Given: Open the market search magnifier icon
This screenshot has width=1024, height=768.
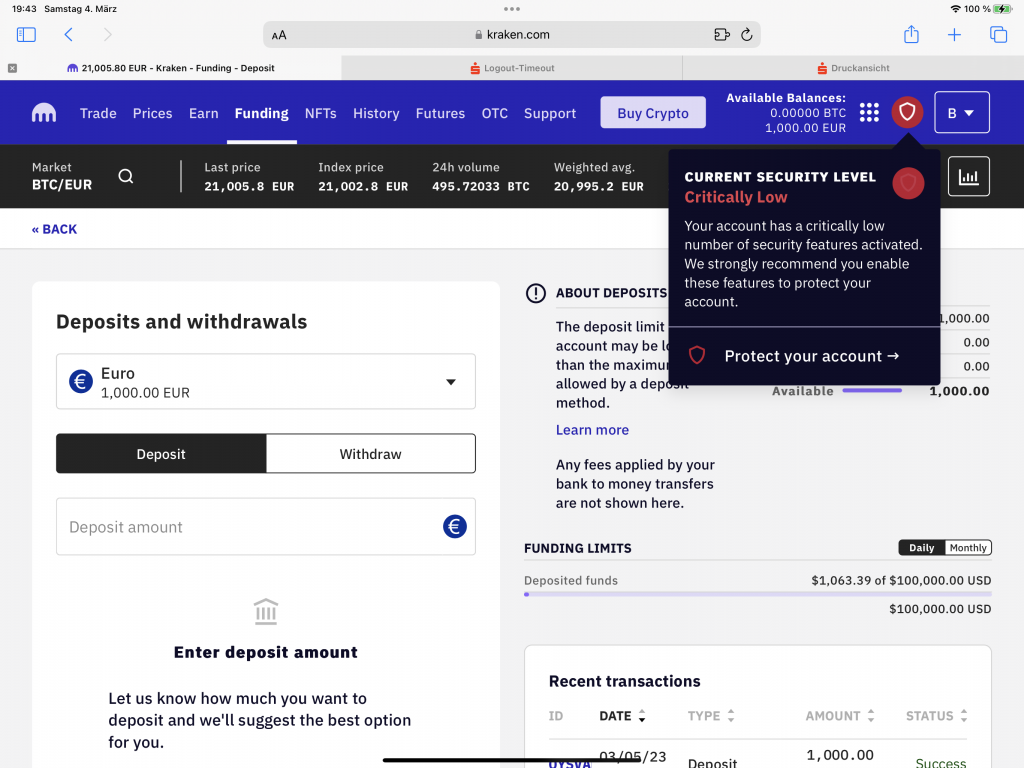Looking at the screenshot, I should (x=125, y=176).
